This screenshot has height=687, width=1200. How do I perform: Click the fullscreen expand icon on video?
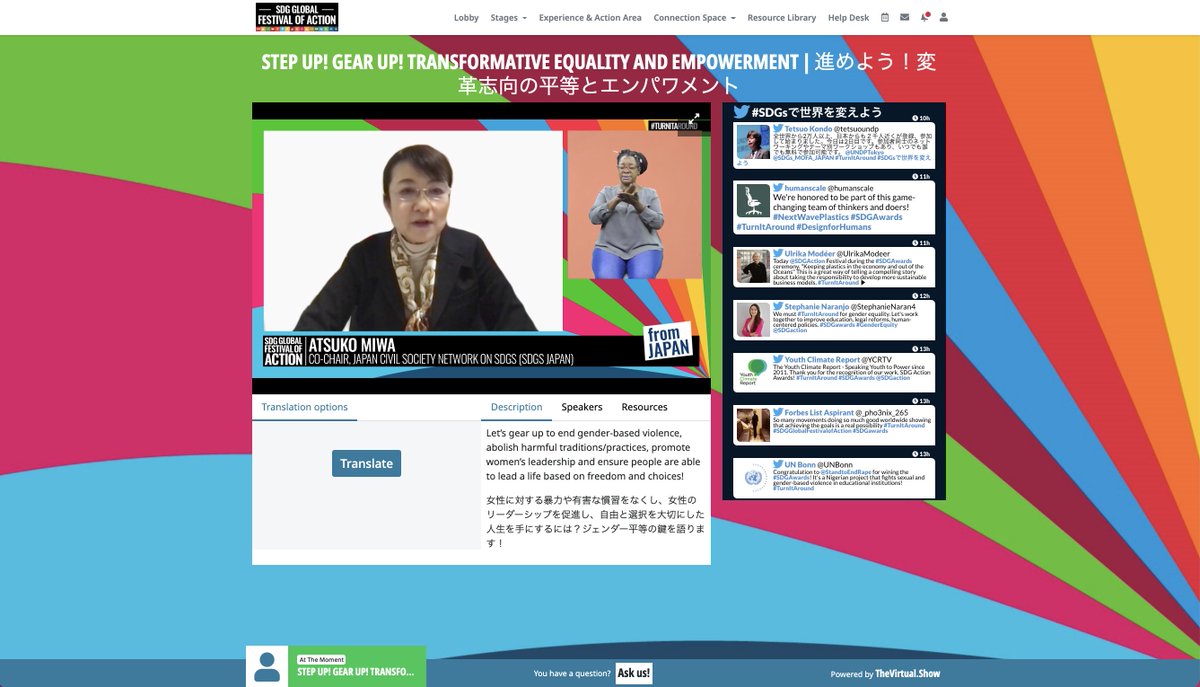point(693,118)
